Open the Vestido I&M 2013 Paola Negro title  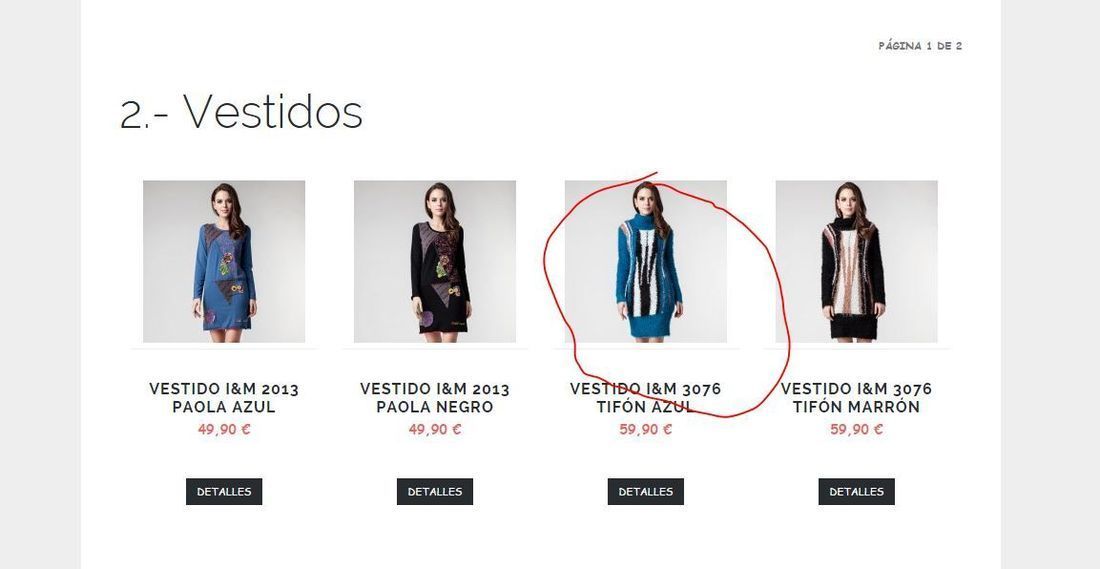(435, 398)
